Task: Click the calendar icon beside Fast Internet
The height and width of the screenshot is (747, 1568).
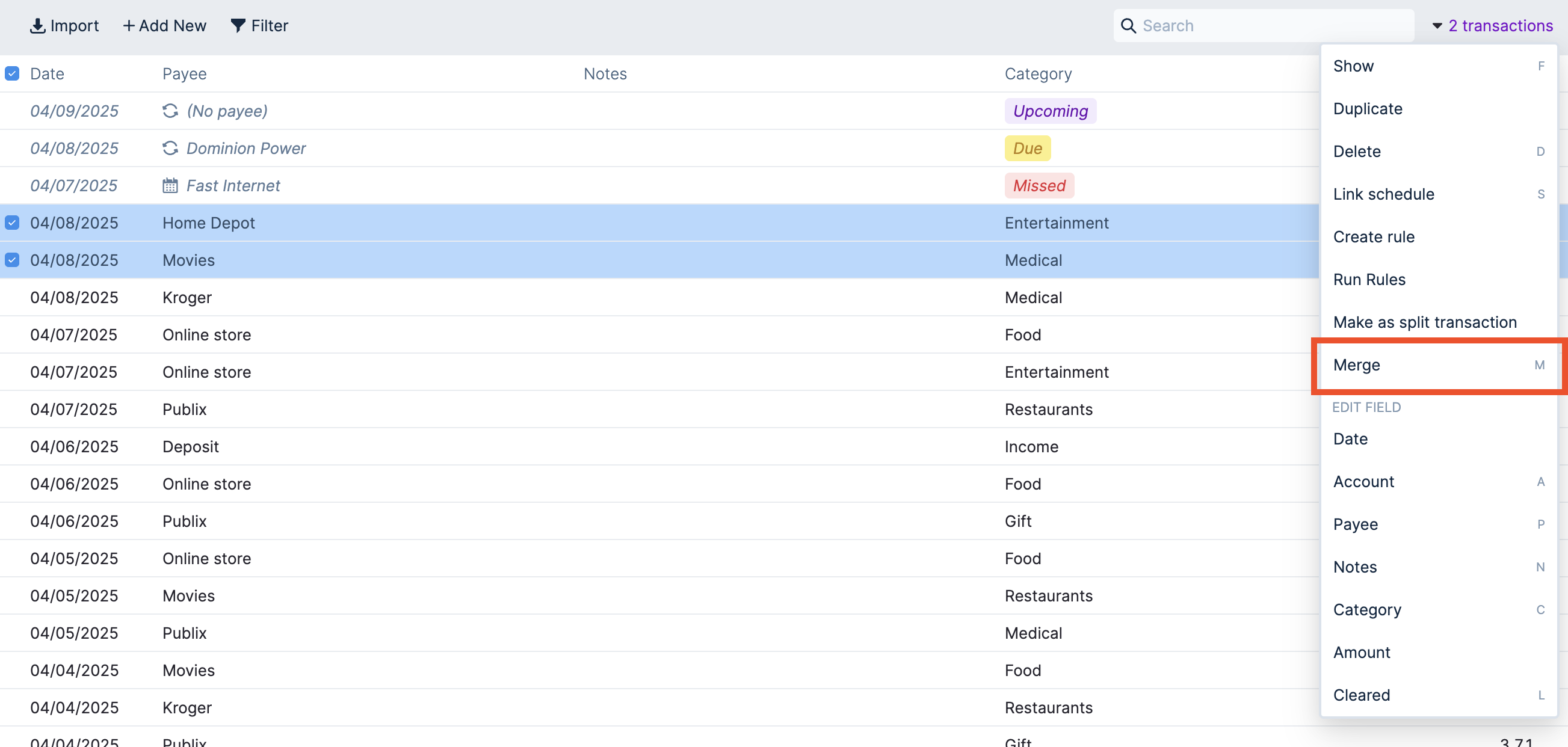Action: pos(170,185)
